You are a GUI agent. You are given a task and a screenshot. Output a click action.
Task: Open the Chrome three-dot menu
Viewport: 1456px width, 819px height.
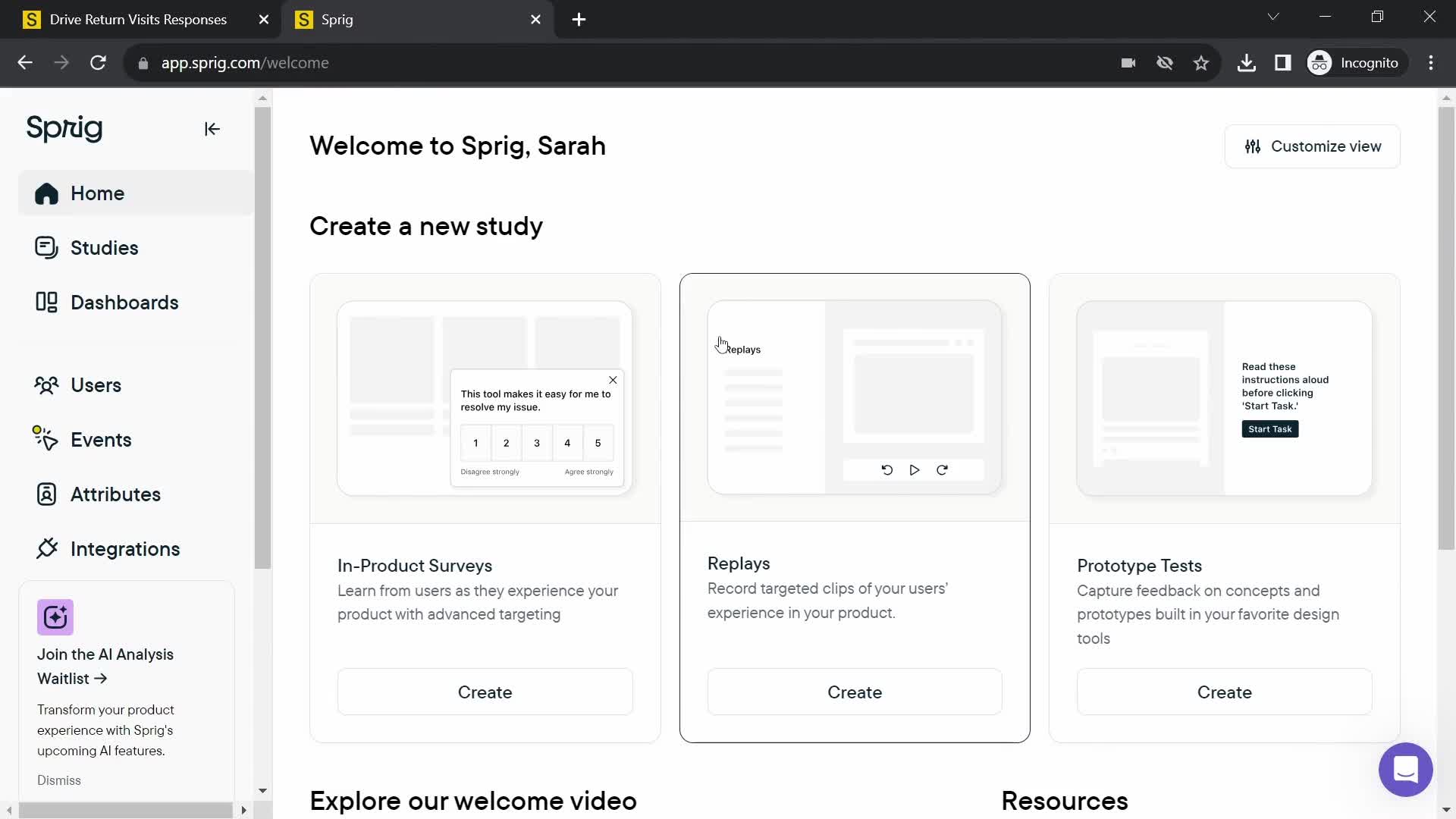point(1431,63)
